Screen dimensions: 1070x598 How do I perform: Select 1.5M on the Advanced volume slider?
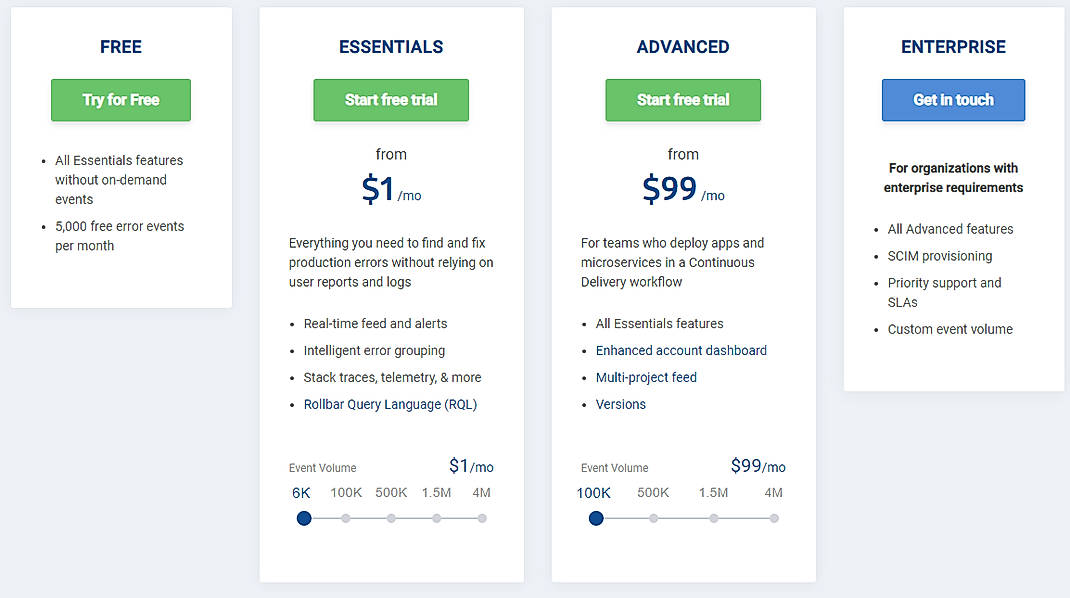coord(713,518)
